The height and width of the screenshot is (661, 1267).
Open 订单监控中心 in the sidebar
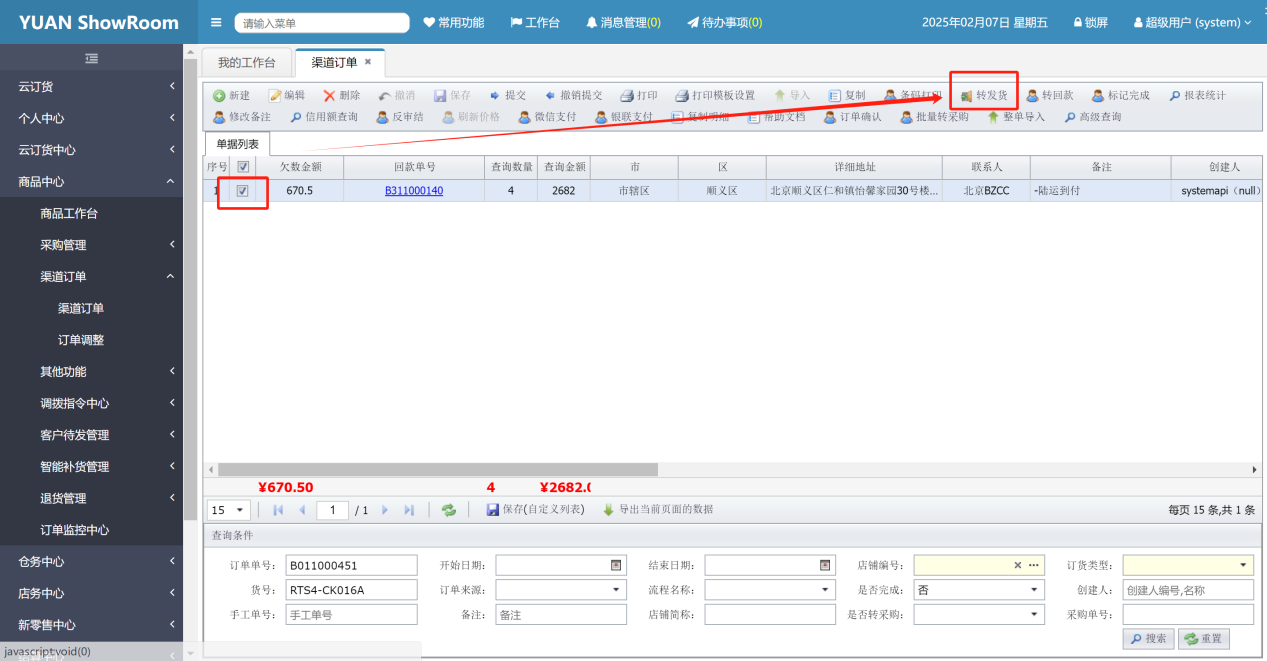tap(75, 530)
